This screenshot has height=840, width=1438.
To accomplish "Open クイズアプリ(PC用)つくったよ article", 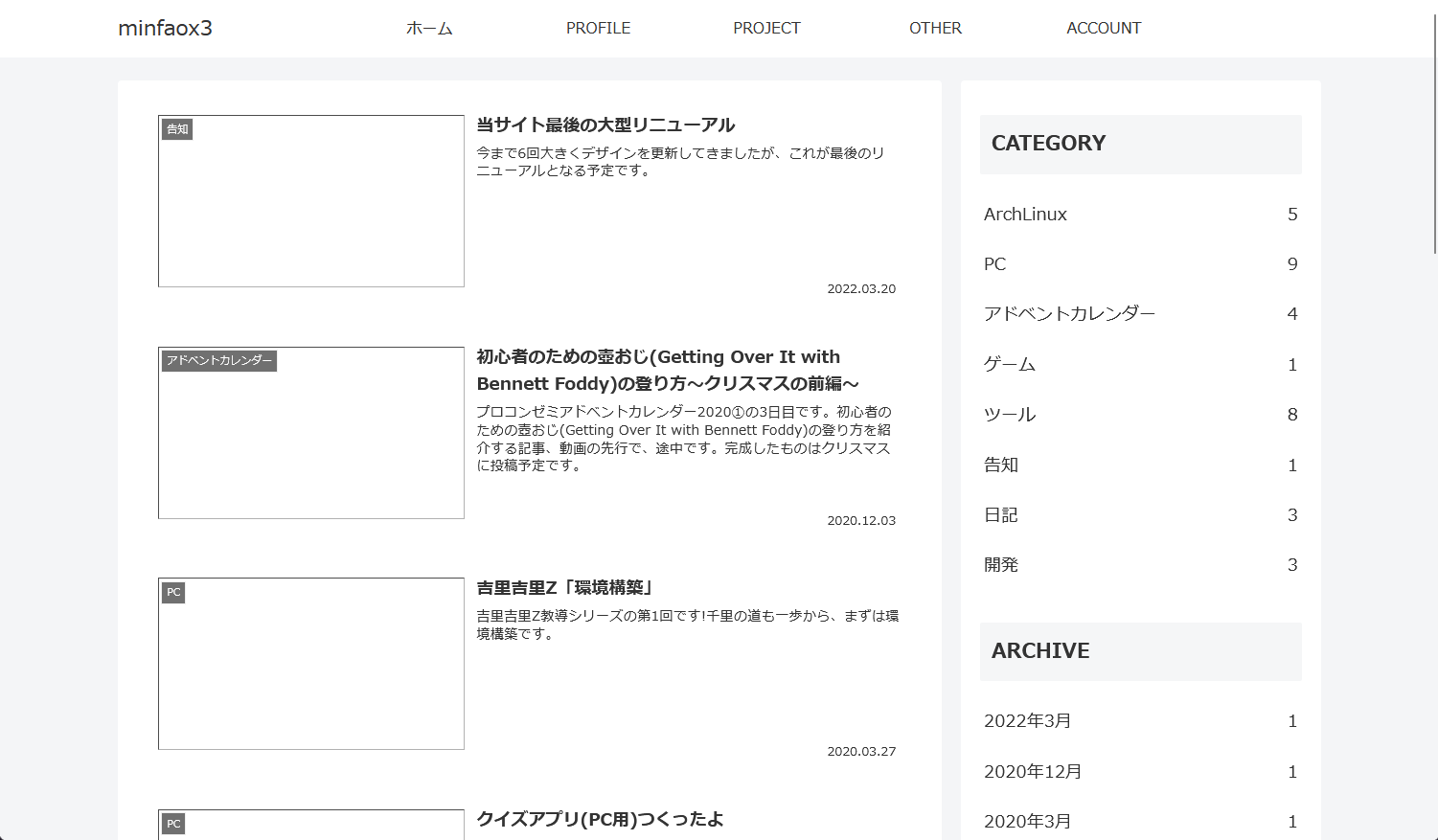I will [x=603, y=820].
